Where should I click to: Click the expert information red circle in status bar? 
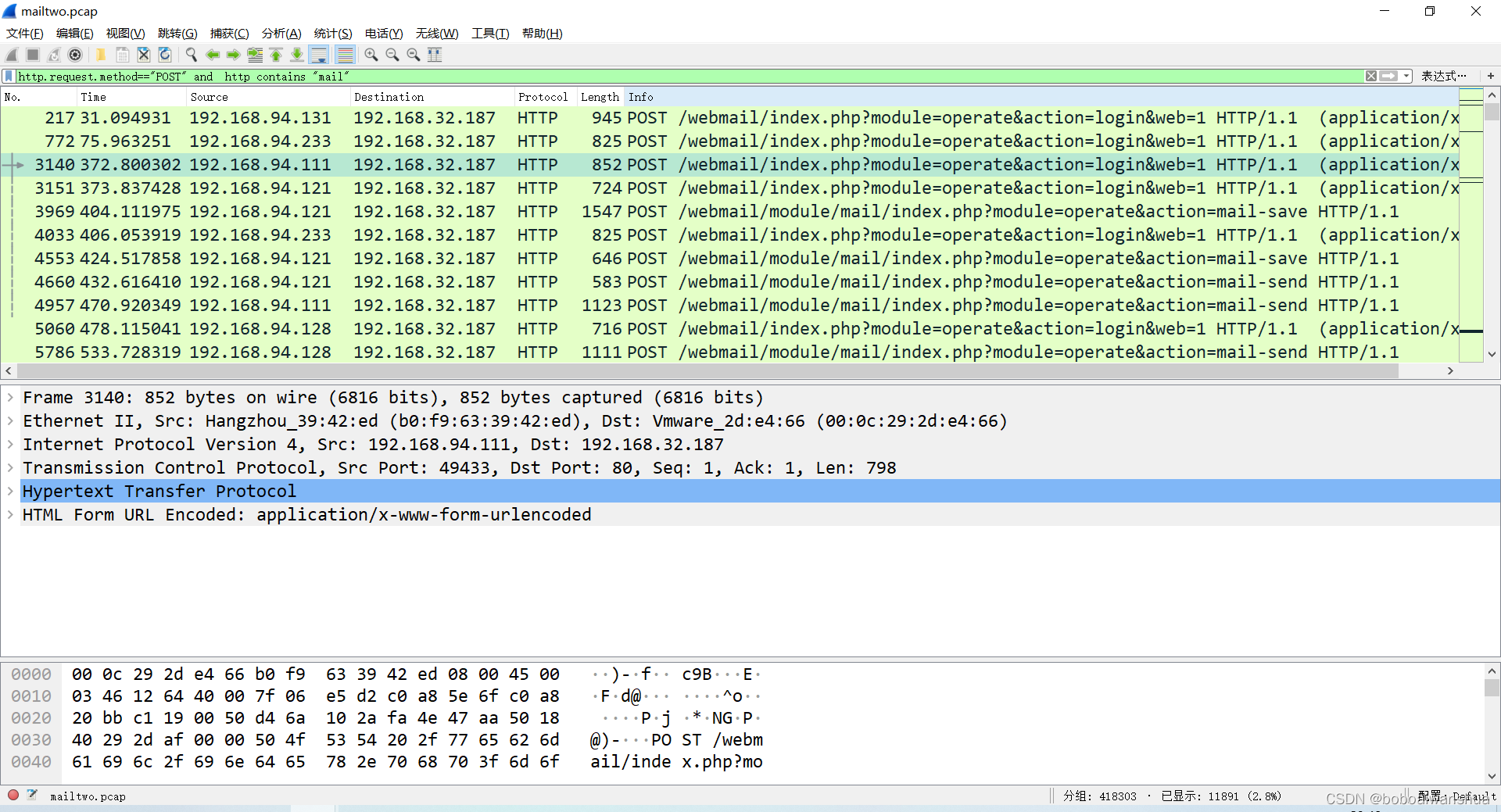click(x=13, y=796)
